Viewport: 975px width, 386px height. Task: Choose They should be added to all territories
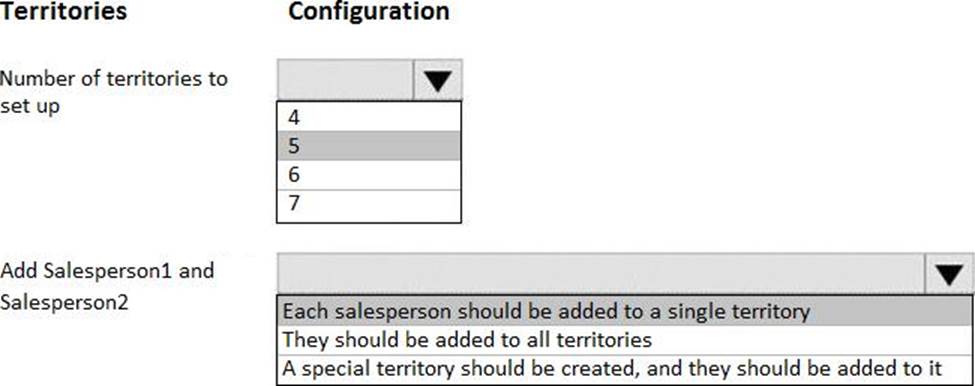click(x=625, y=340)
